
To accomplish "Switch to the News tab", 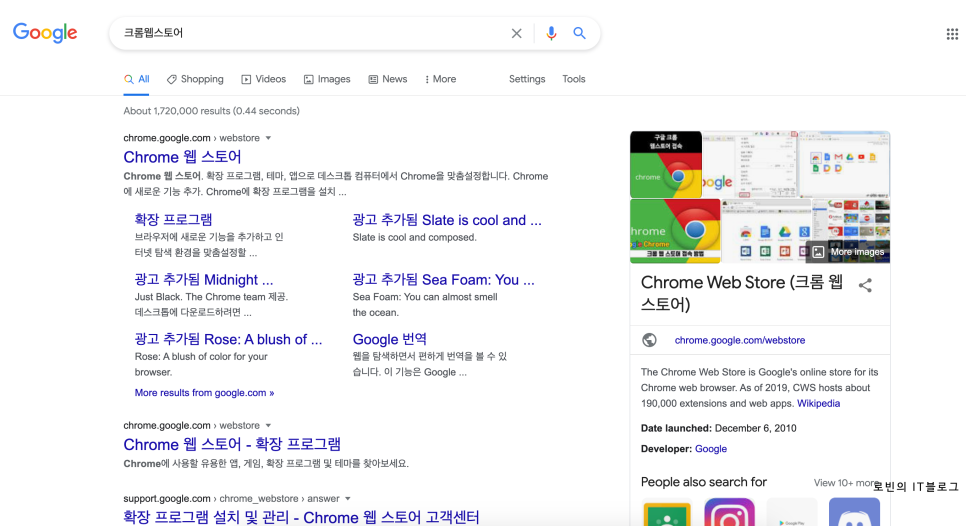I will (388, 79).
